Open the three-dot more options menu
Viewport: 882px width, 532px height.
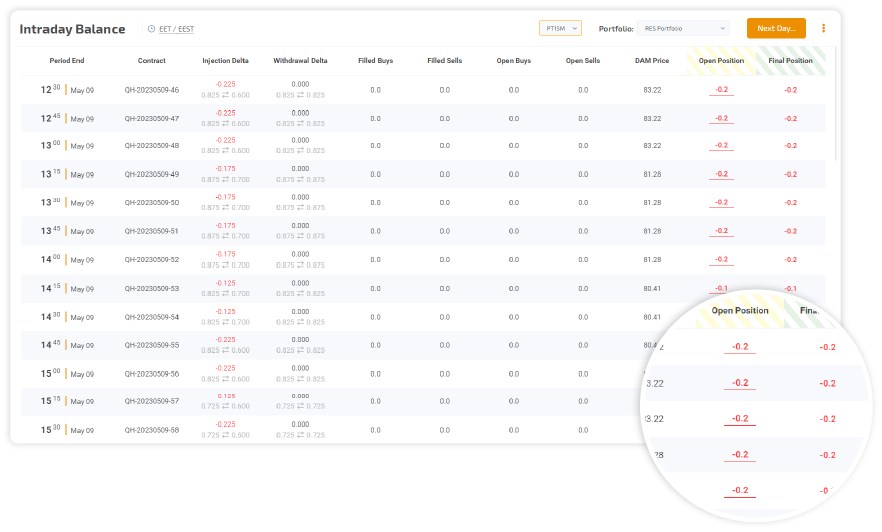click(x=824, y=28)
